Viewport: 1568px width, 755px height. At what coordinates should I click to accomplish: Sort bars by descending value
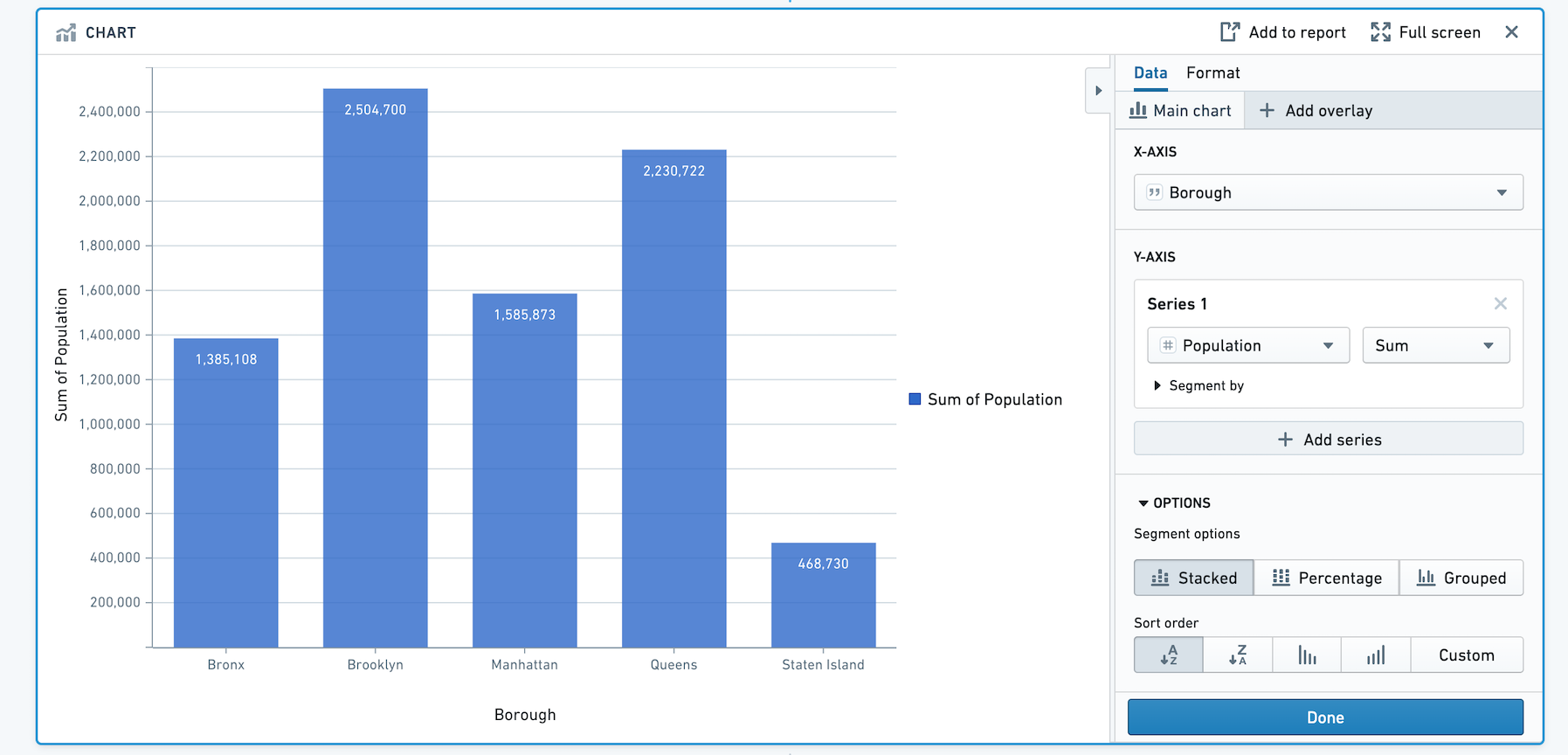1307,655
